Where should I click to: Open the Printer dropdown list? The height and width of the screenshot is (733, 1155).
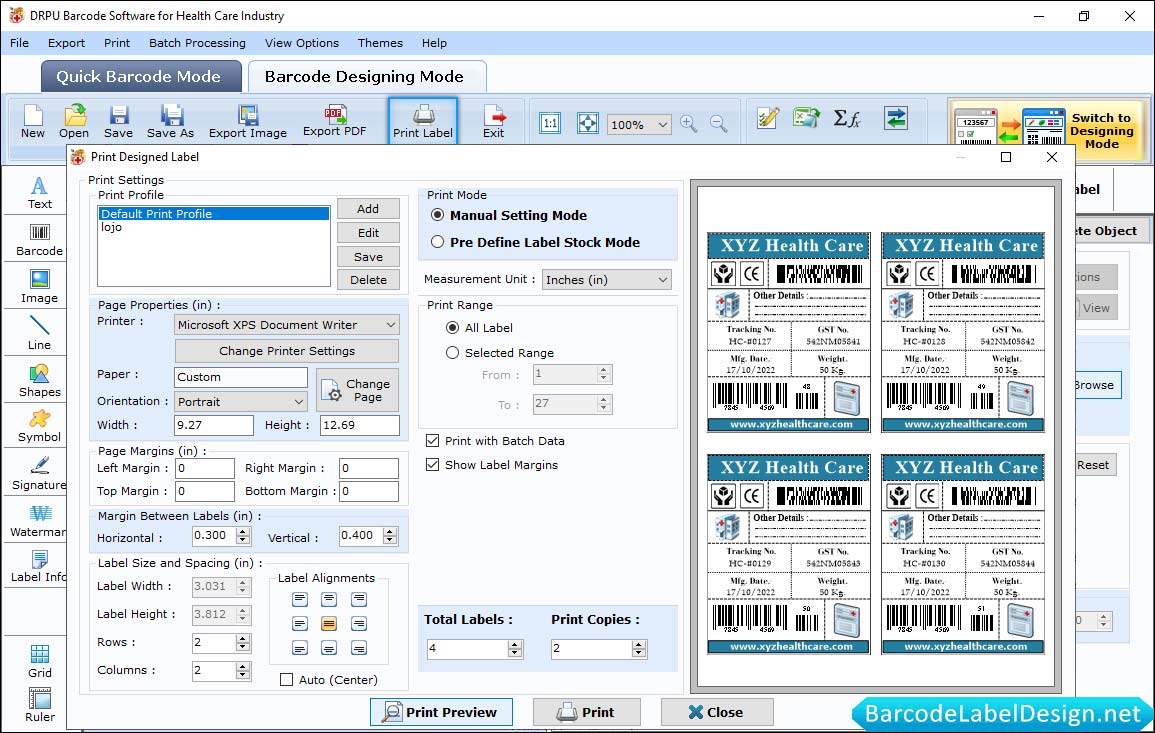tap(287, 325)
